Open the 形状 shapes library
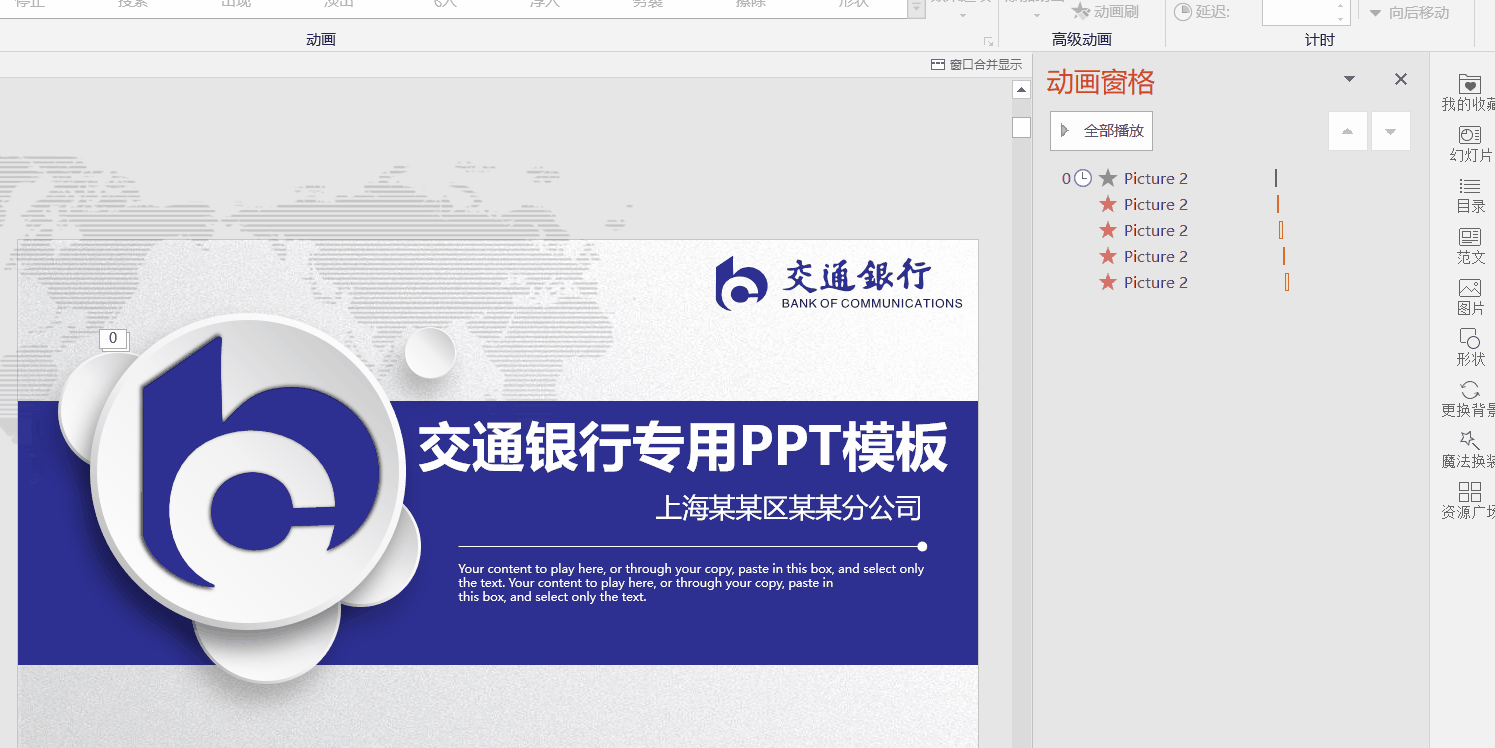 coord(1470,348)
